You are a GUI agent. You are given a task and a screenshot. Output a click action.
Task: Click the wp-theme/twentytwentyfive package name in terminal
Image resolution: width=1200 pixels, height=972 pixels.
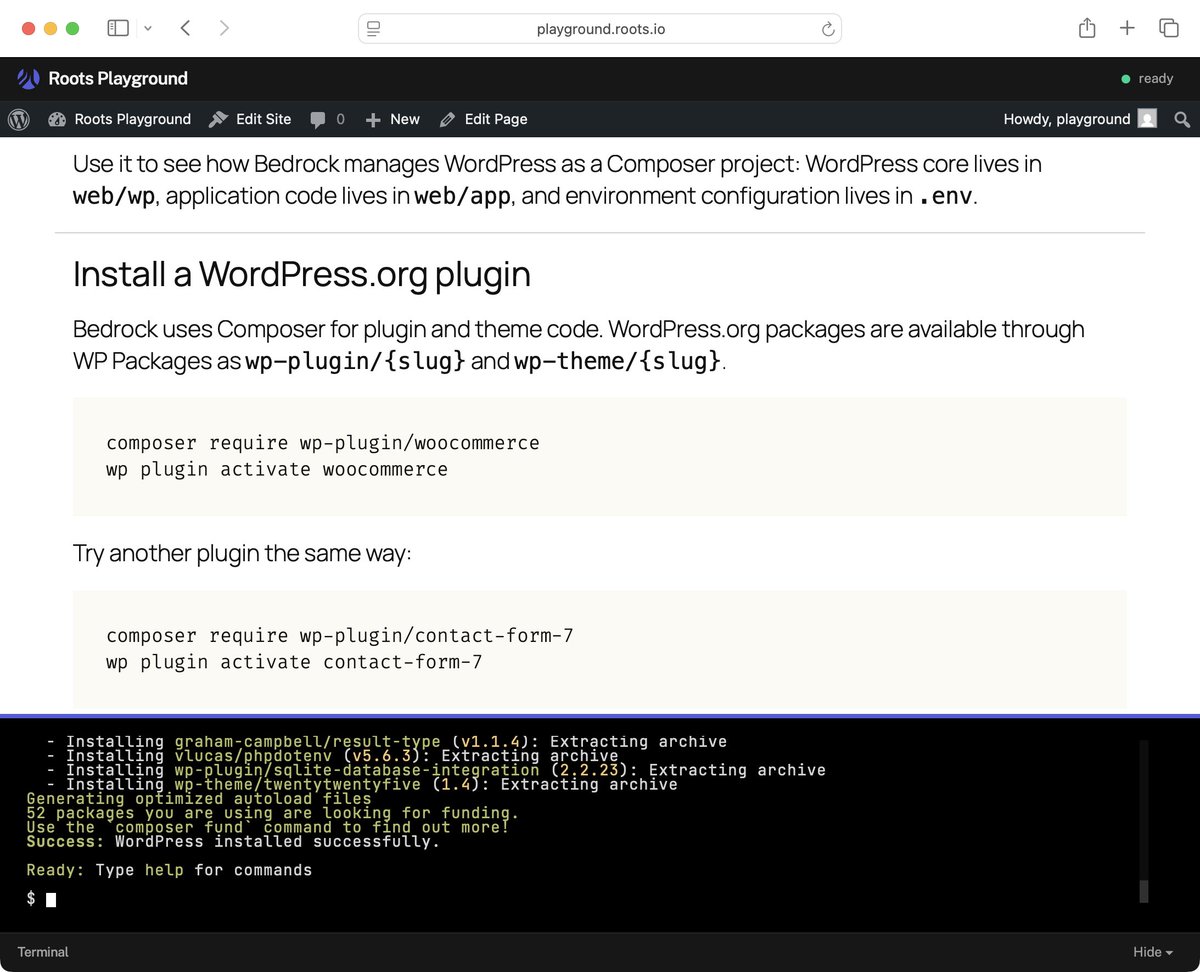point(297,785)
